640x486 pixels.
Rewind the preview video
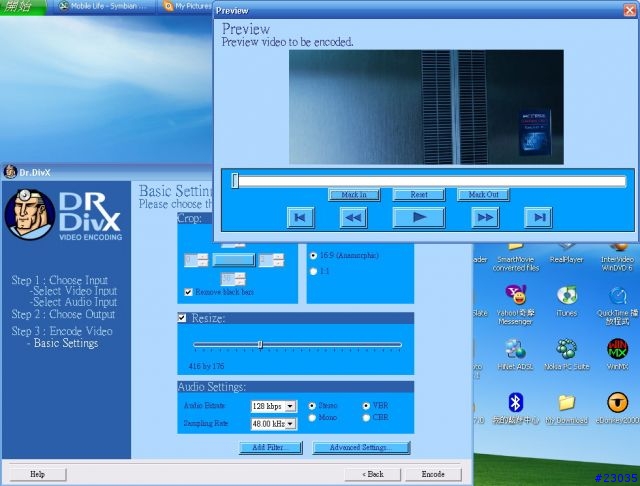coord(353,217)
